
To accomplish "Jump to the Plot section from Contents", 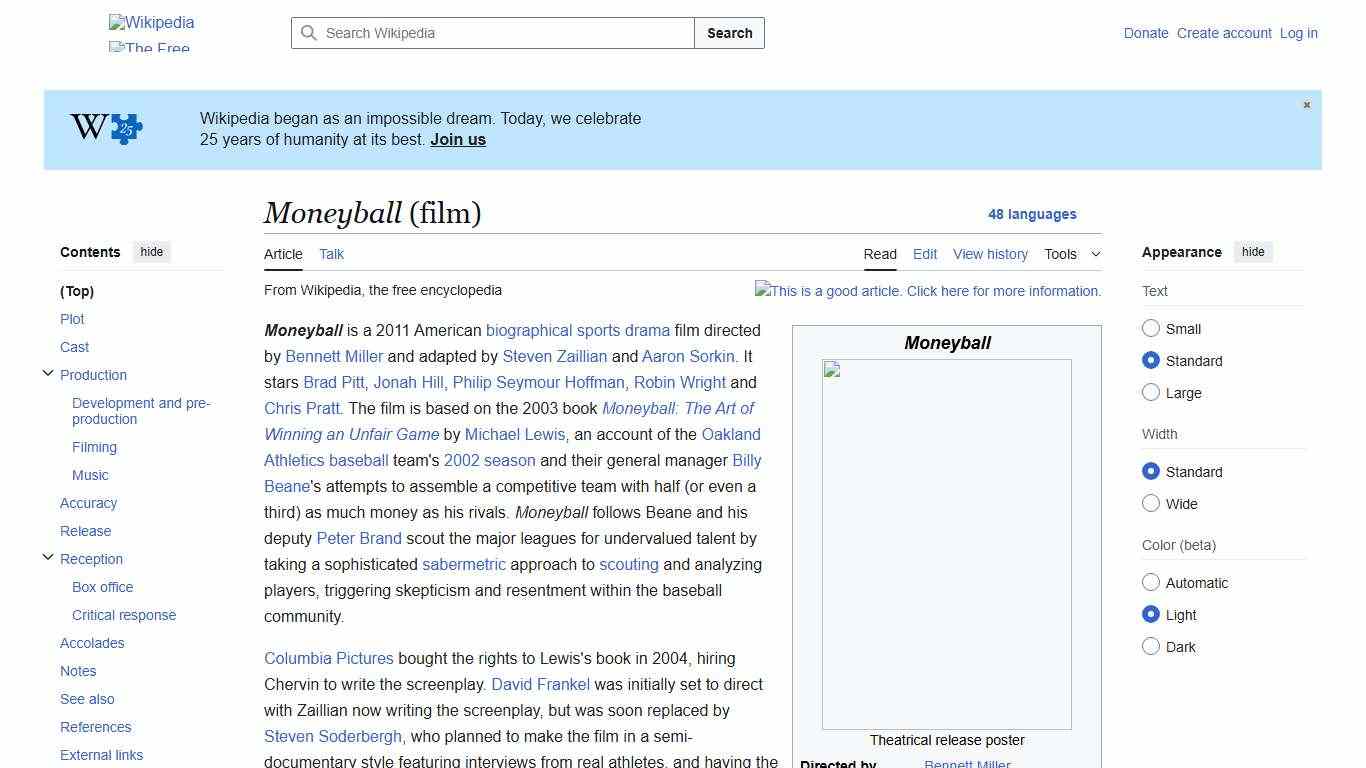I will pos(72,319).
